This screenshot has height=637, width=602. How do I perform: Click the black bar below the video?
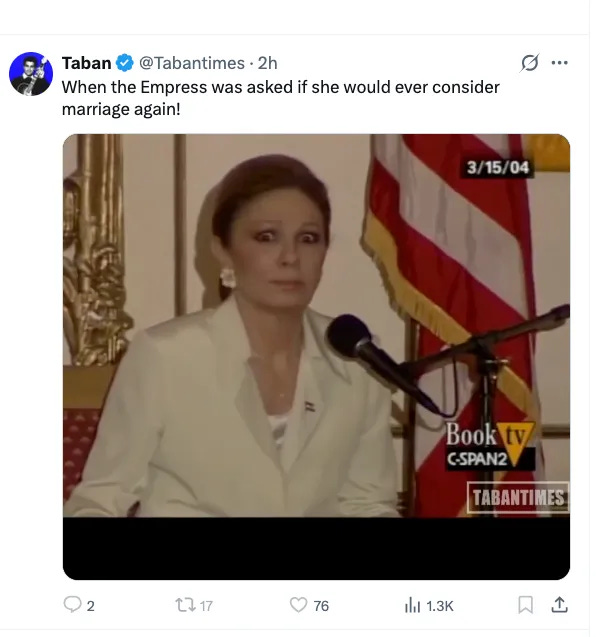tap(316, 548)
